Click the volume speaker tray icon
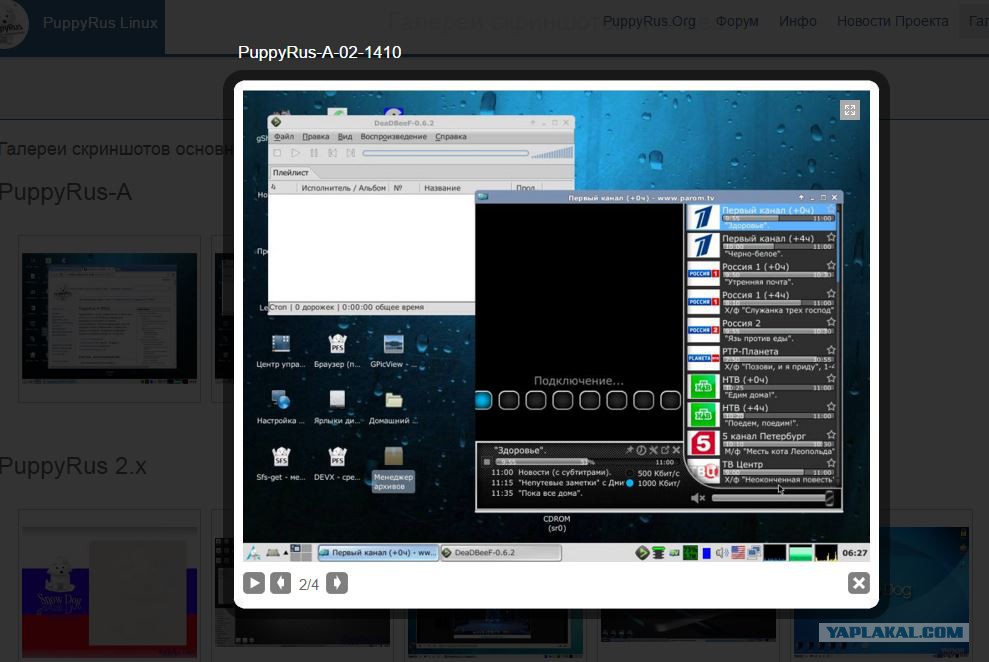 pos(722,553)
